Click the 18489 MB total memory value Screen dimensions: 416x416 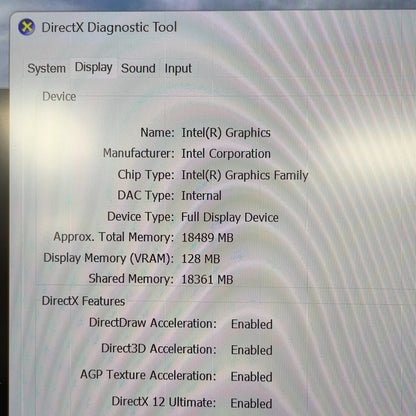tap(207, 238)
